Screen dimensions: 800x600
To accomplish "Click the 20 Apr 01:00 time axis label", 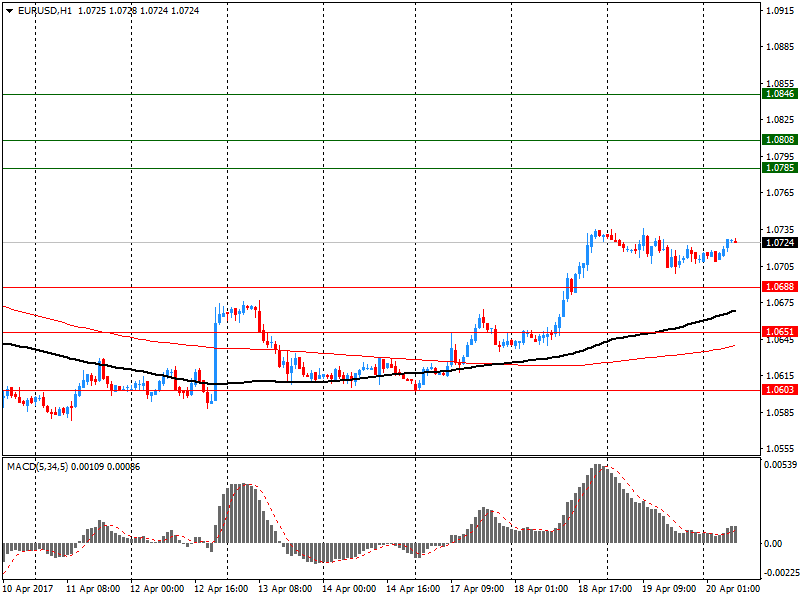I will pos(733,589).
